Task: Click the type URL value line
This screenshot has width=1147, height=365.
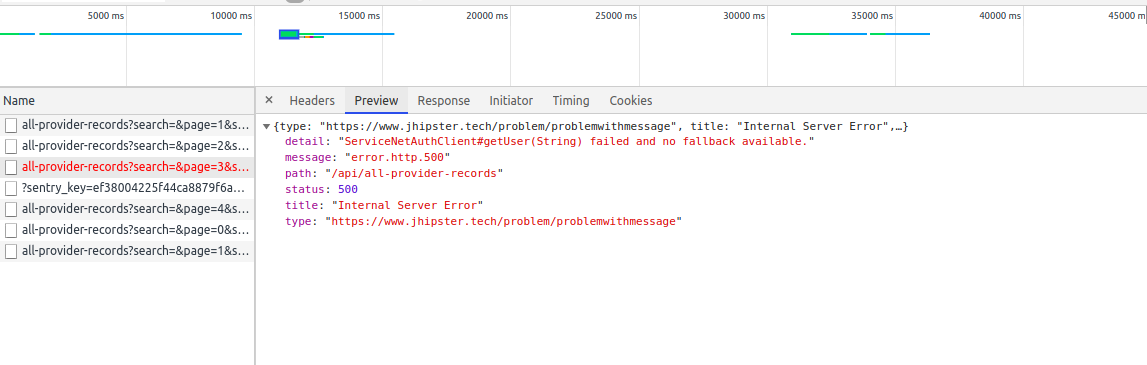Action: click(x=503, y=221)
